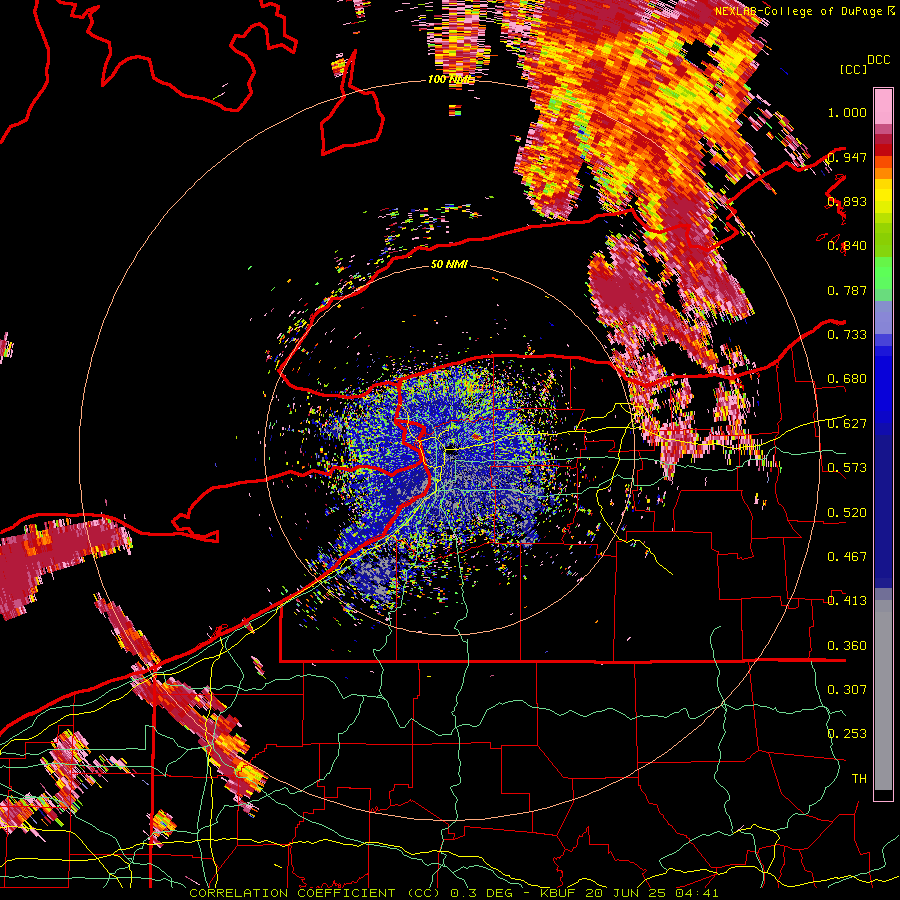This screenshot has height=900, width=900.
Task: Click the 100 NMI range ring label
Action: [451, 79]
